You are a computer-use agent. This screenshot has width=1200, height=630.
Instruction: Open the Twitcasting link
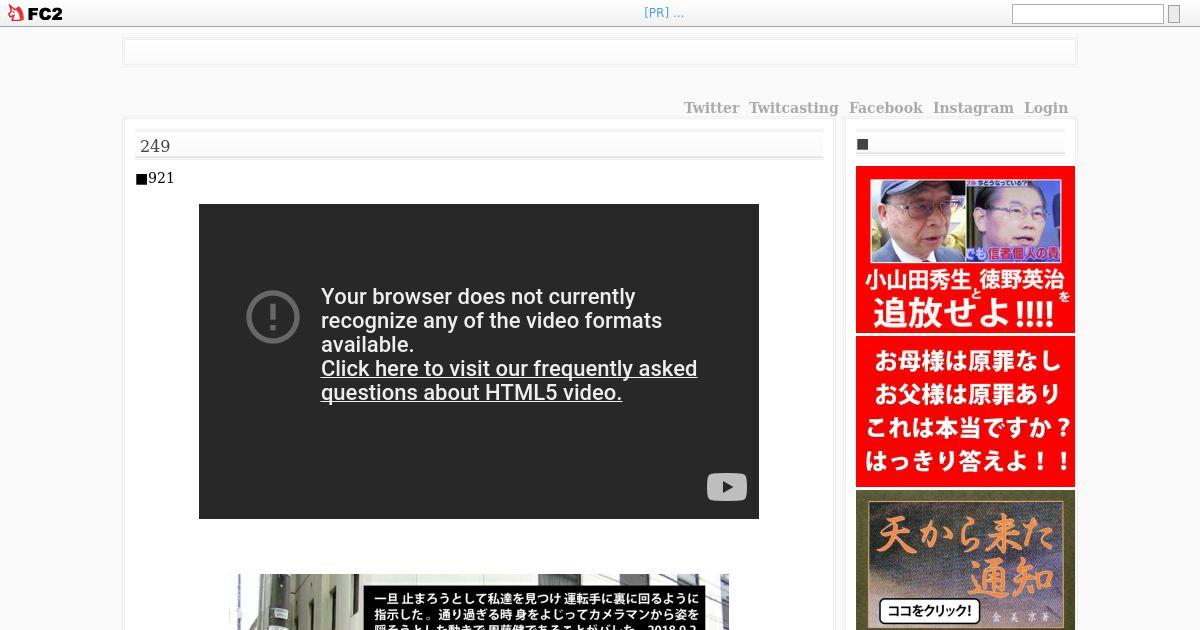pyautogui.click(x=794, y=108)
